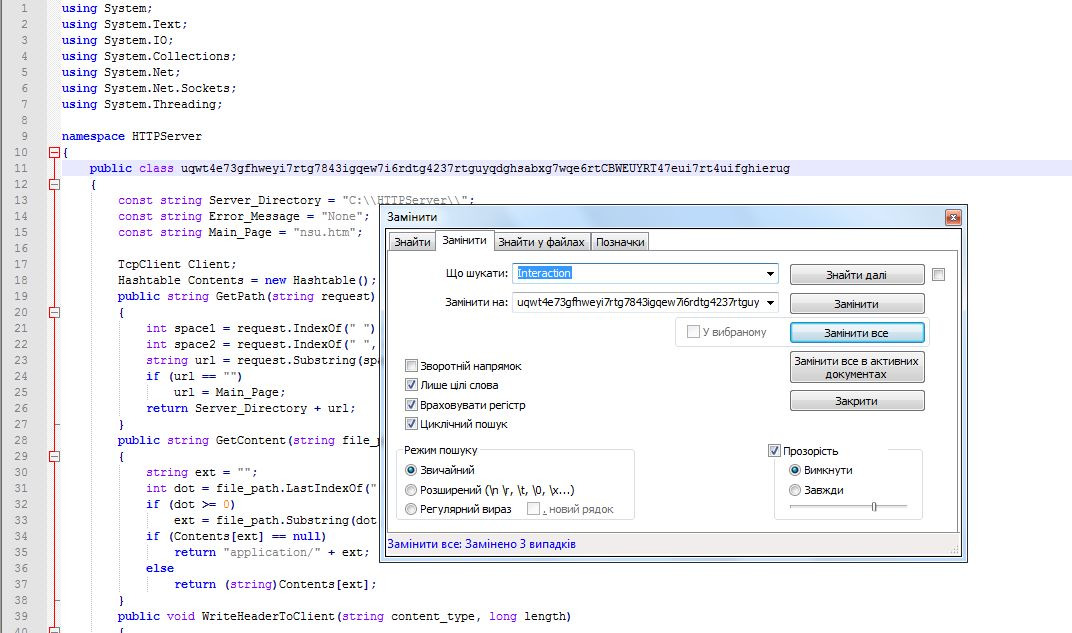The width and height of the screenshot is (1072, 633).
Task: Click the transparency slider handle
Action: coord(874,507)
